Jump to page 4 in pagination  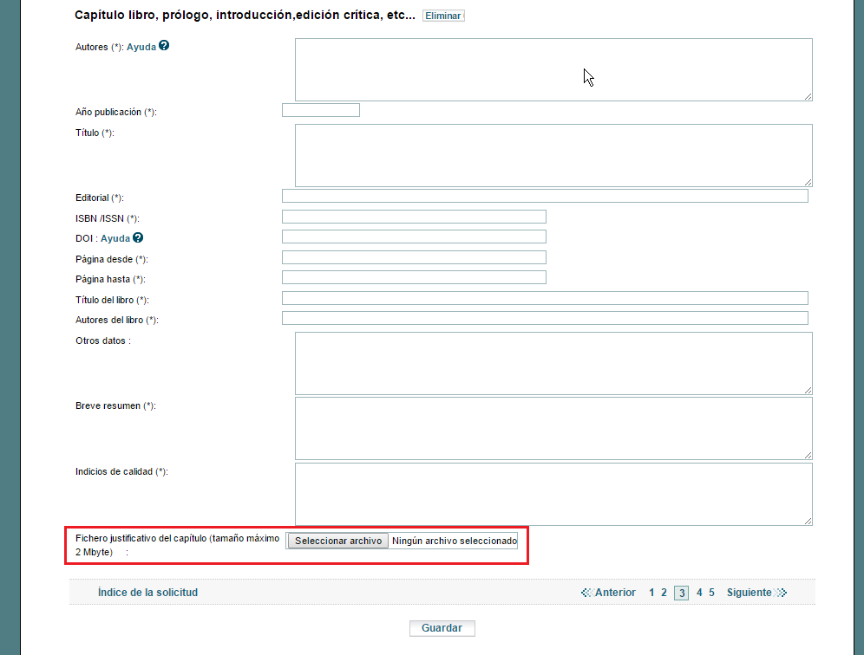(700, 593)
